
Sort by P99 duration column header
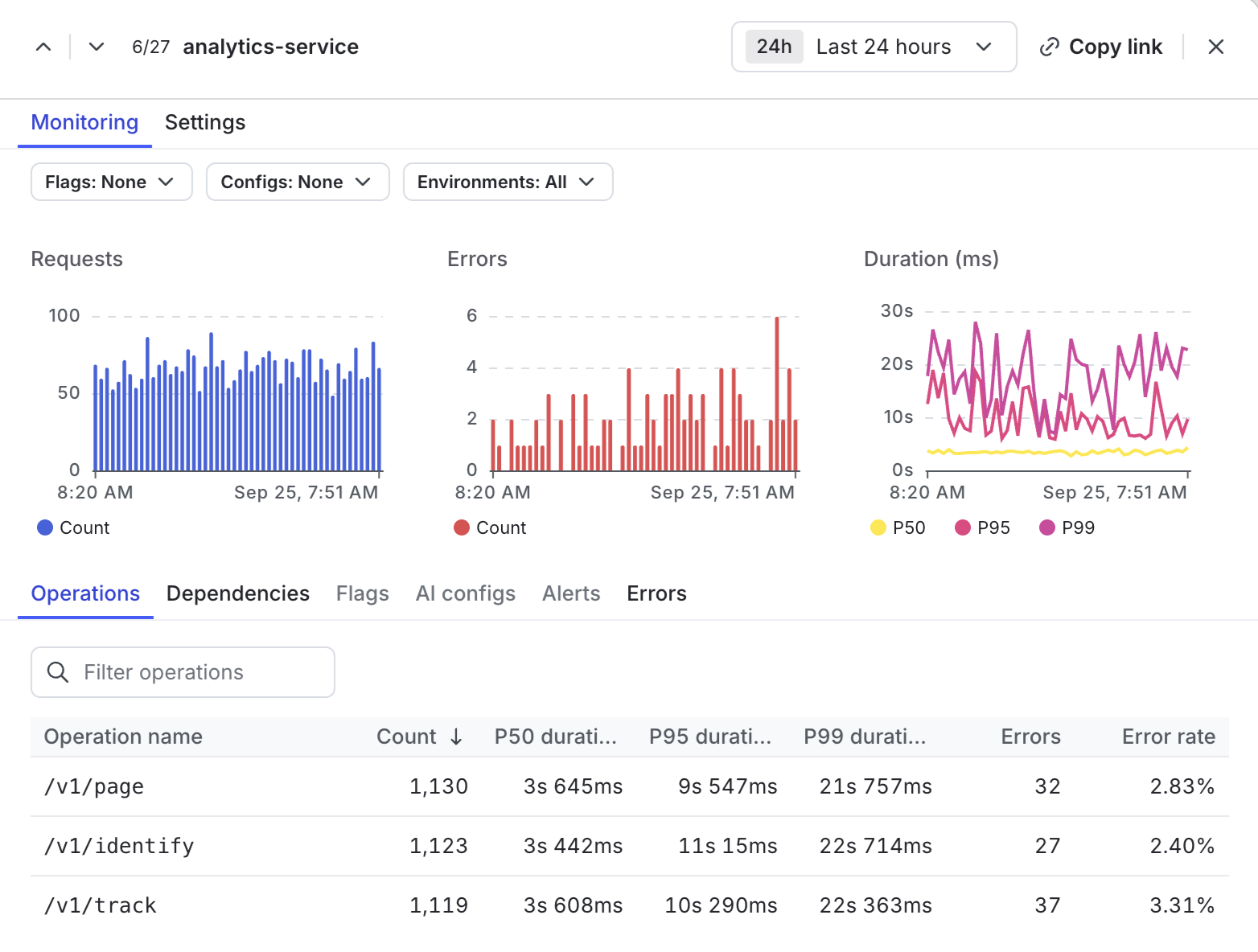(x=865, y=737)
